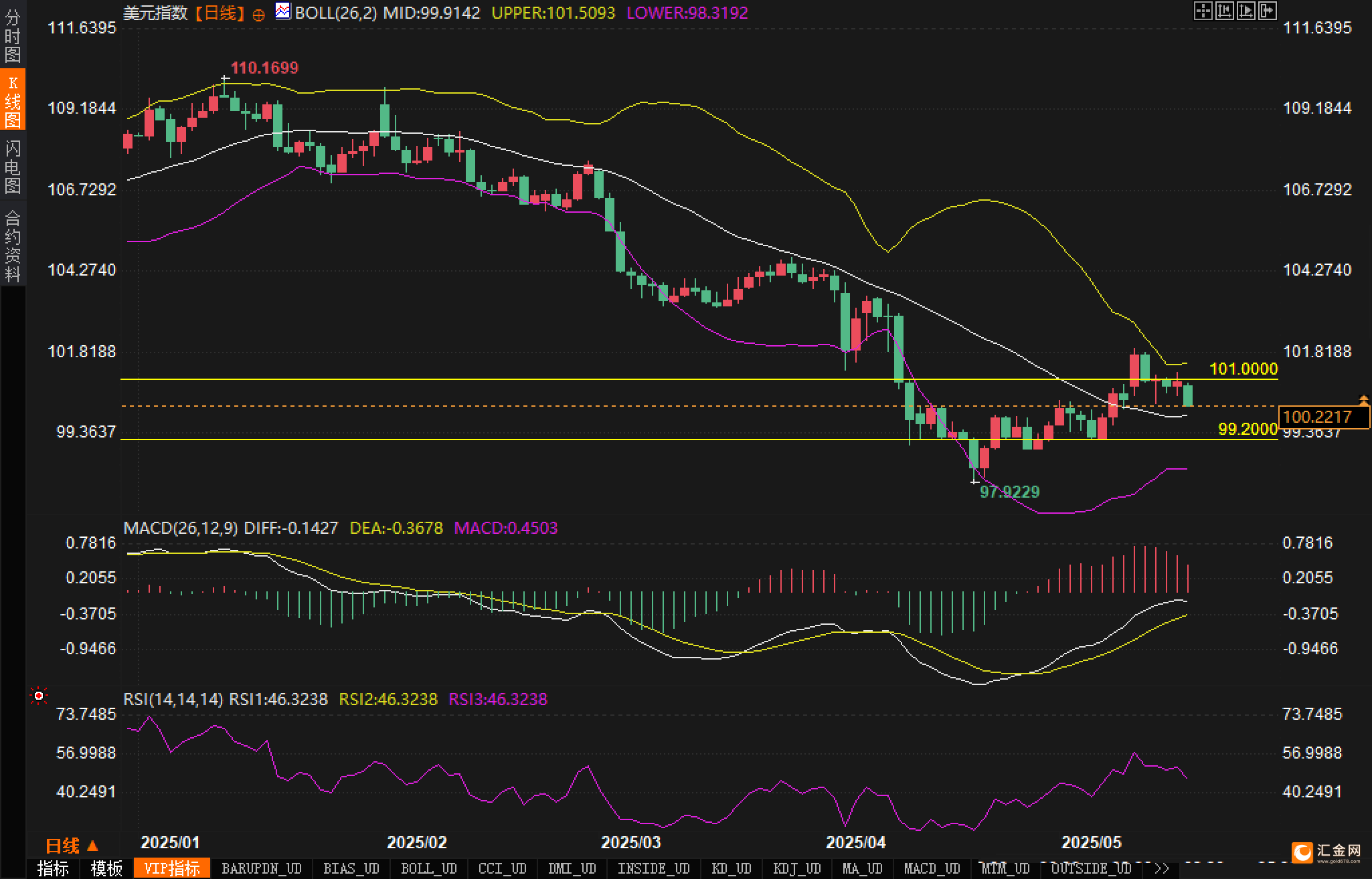Switch to 分时图 view
The image size is (1372, 879).
pyautogui.click(x=12, y=35)
